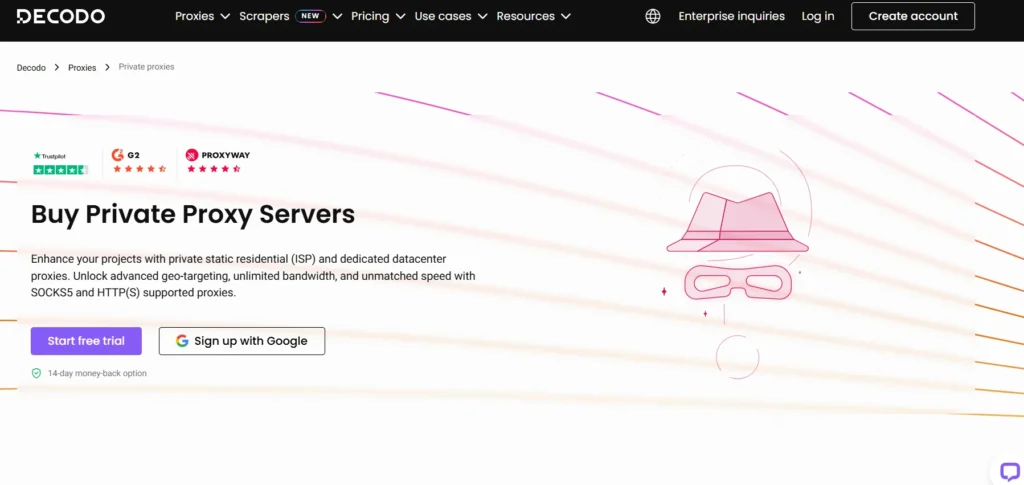Click the Create account button
Screen dimensions: 1024x485
[x=912, y=16]
